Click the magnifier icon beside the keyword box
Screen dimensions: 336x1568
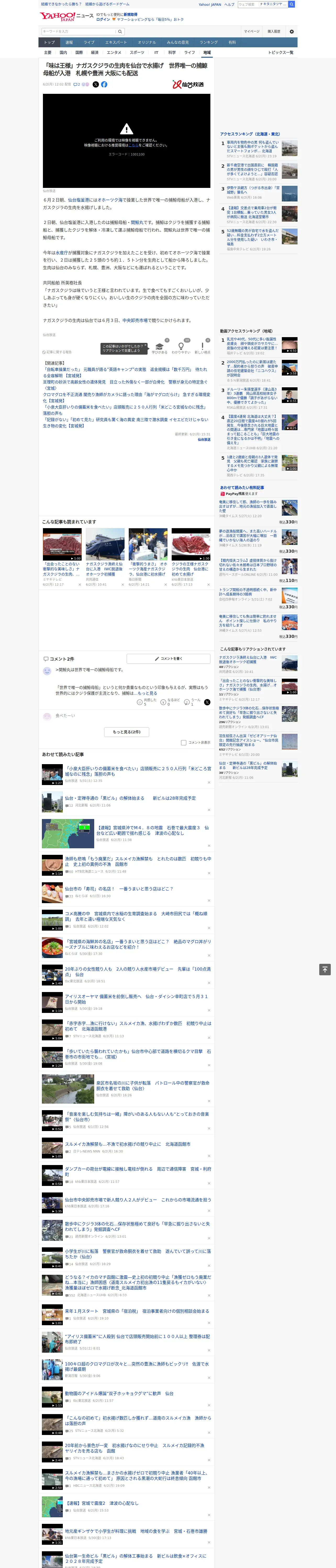120,32
